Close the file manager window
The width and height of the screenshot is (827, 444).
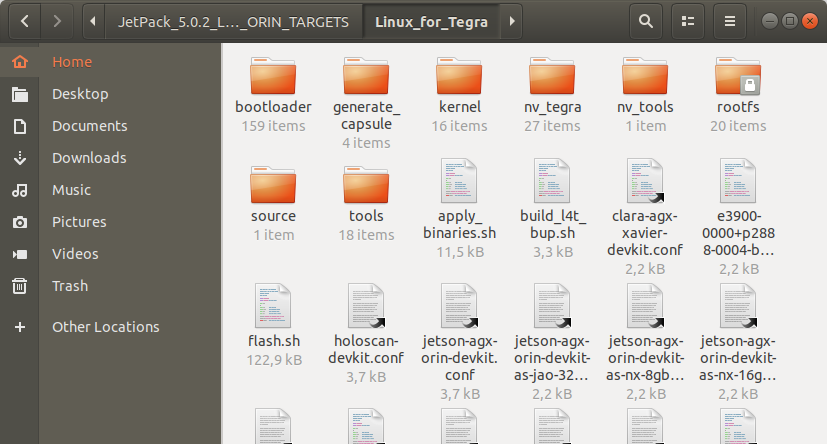pos(809,21)
